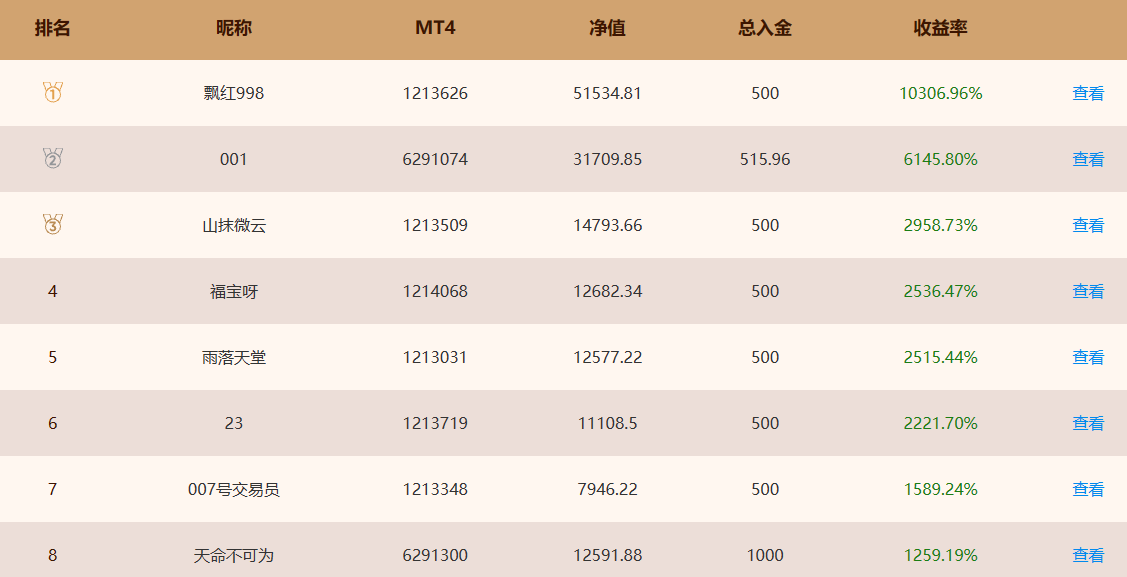Click the 10306.96% return value
This screenshot has width=1127, height=577.
click(940, 93)
